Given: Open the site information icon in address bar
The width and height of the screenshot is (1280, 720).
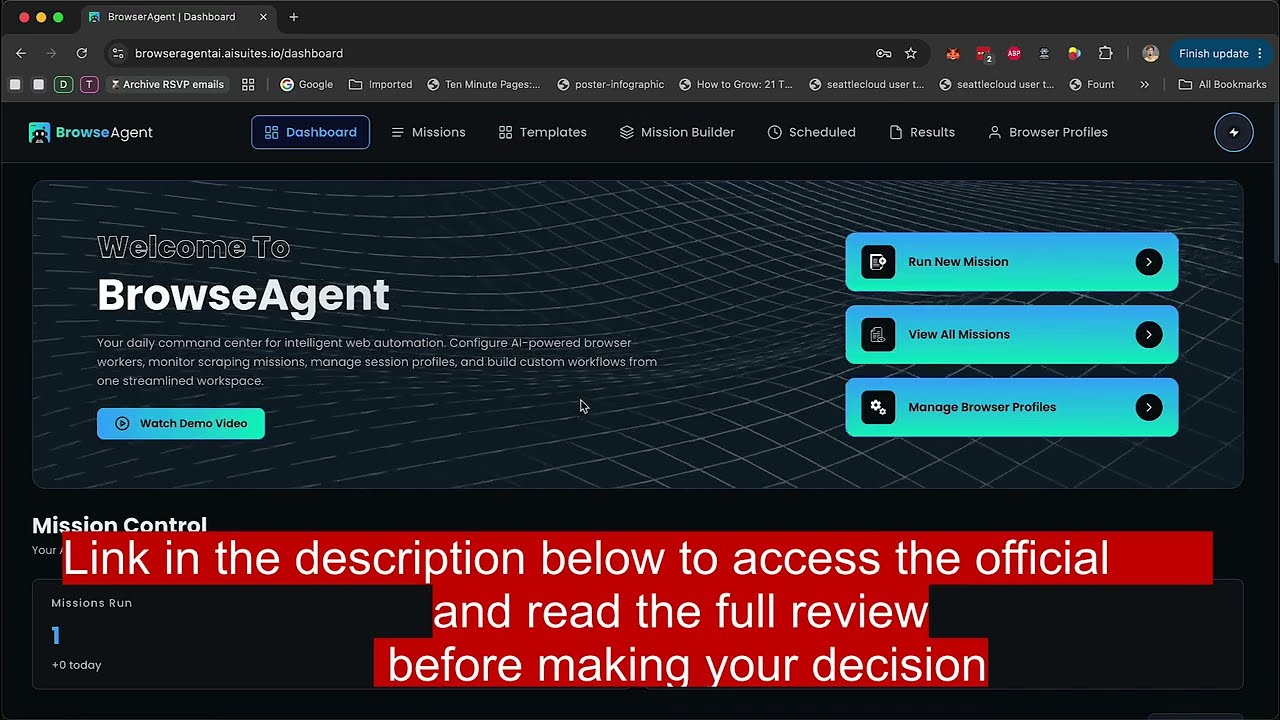Looking at the screenshot, I should pyautogui.click(x=118, y=53).
